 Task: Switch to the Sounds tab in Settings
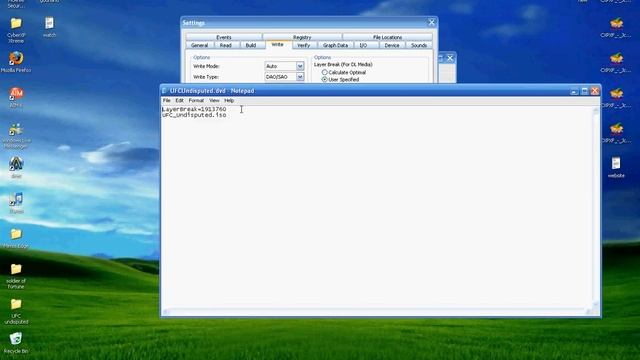point(419,45)
